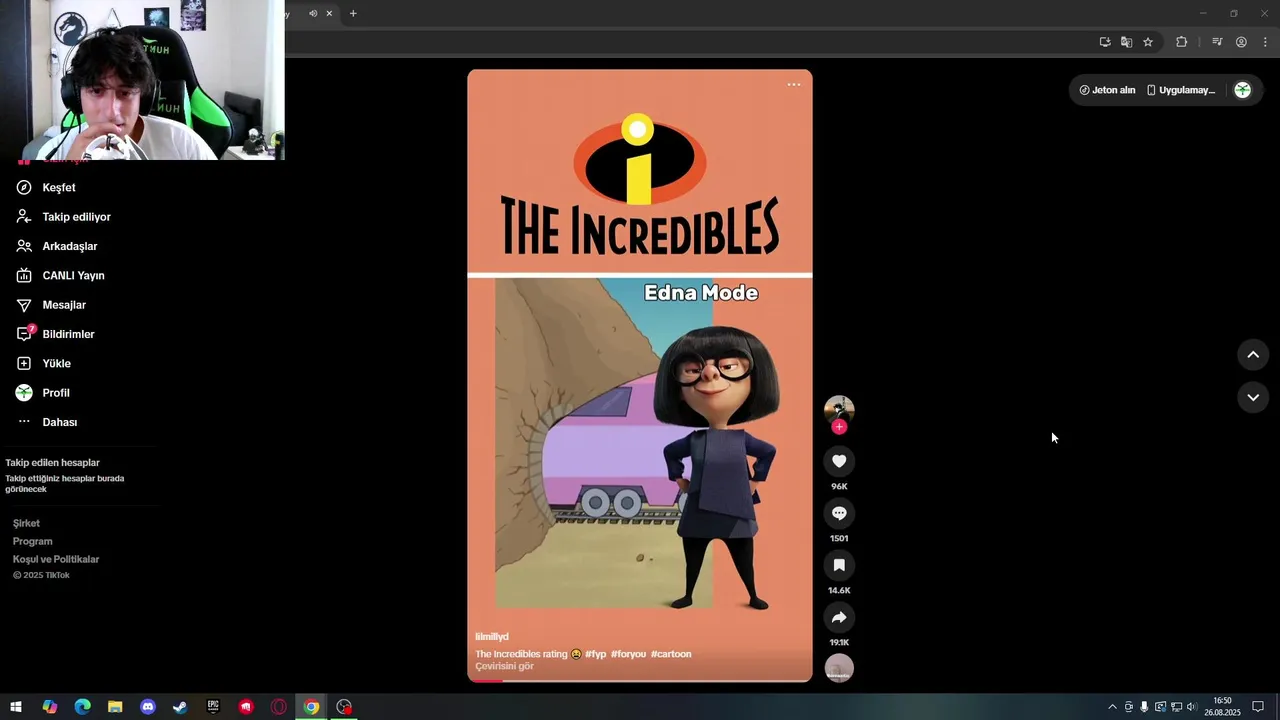Show hidden system tray icons
Screen dimensions: 1280x720
[1112, 707]
